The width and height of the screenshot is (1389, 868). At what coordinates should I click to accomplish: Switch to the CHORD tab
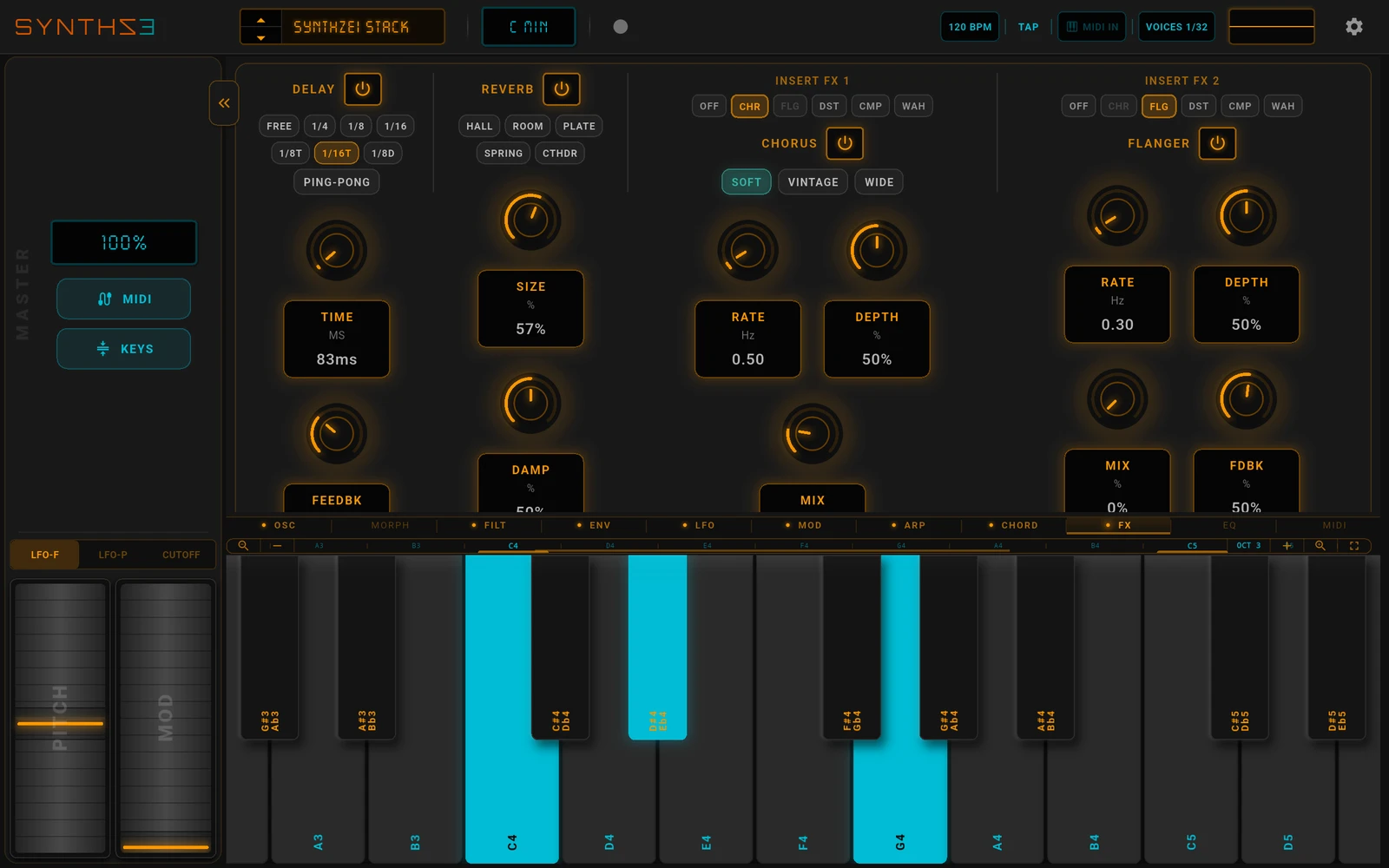click(x=1014, y=525)
